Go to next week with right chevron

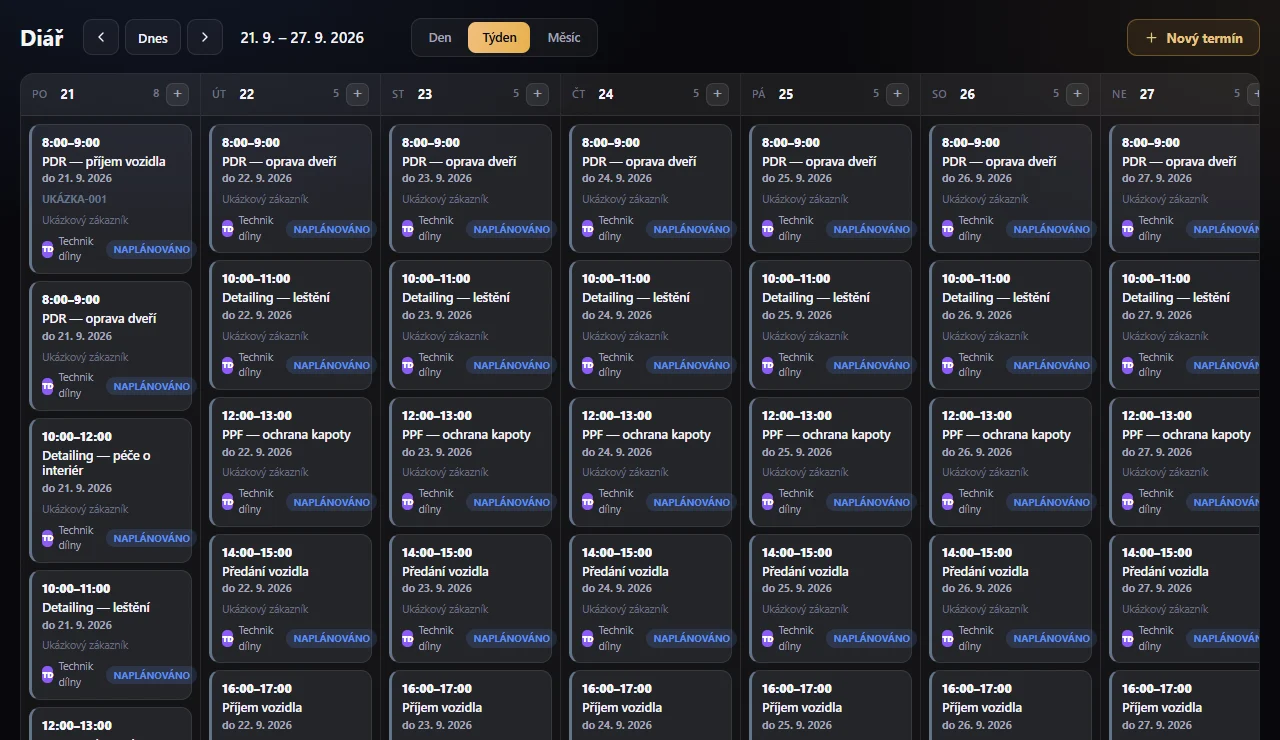click(x=205, y=38)
